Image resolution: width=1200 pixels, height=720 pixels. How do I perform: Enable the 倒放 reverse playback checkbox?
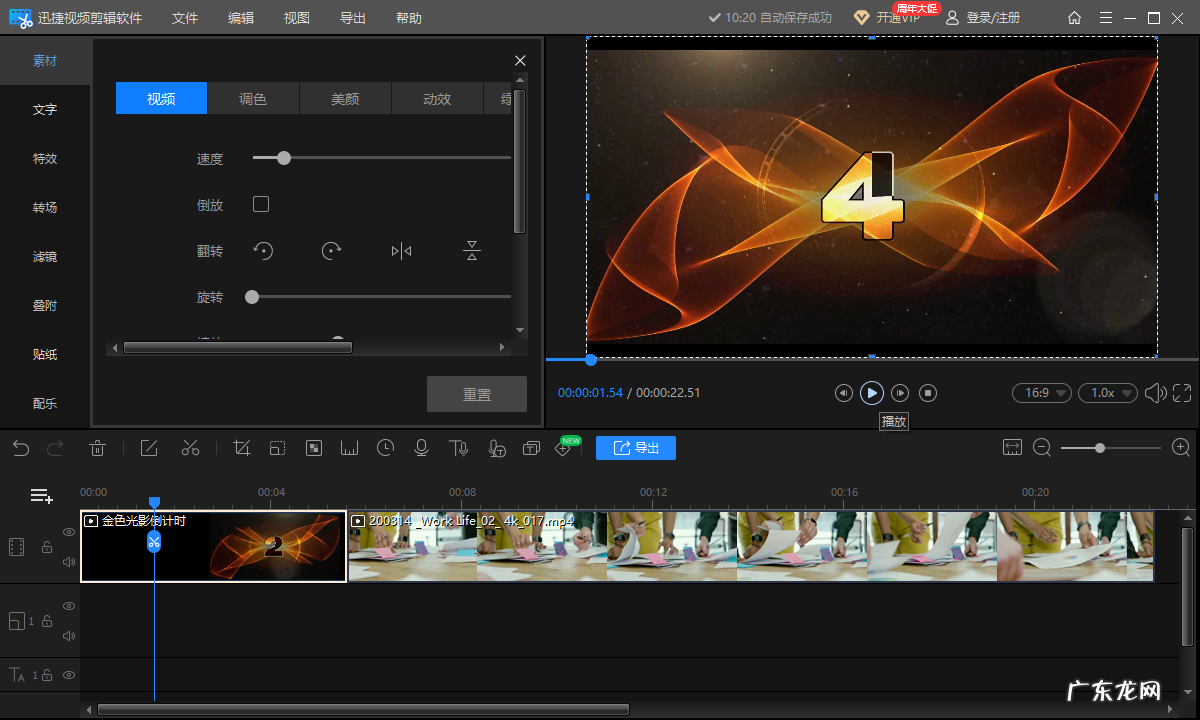click(261, 204)
